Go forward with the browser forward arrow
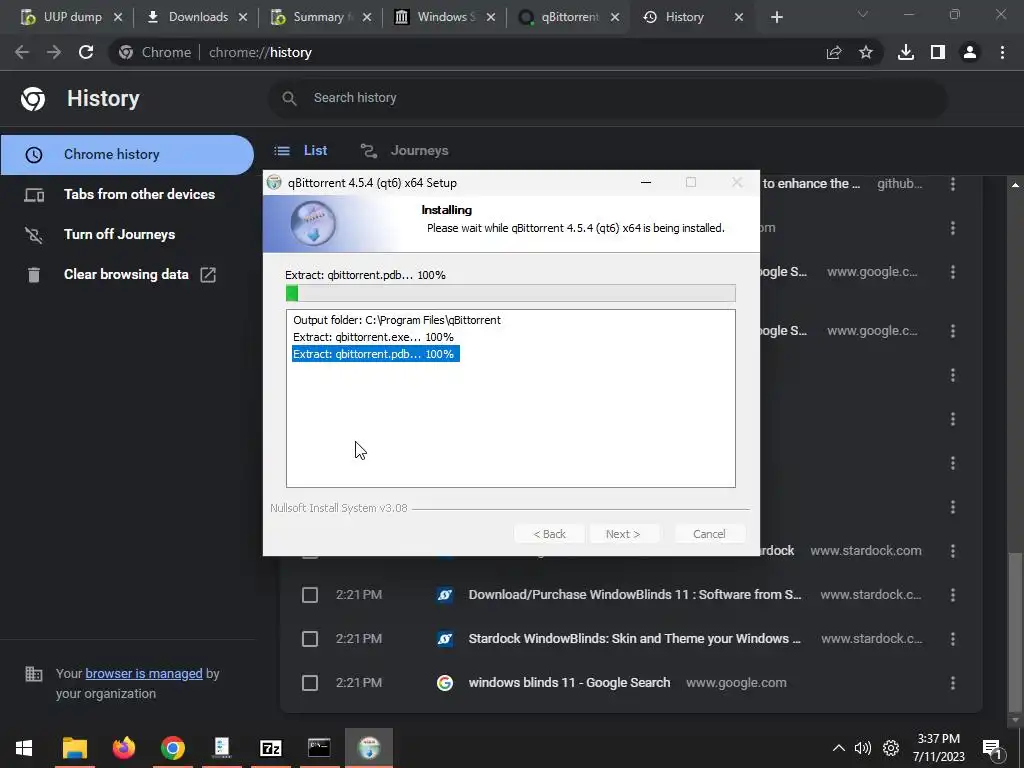Screen dimensions: 1024x768 click(54, 52)
